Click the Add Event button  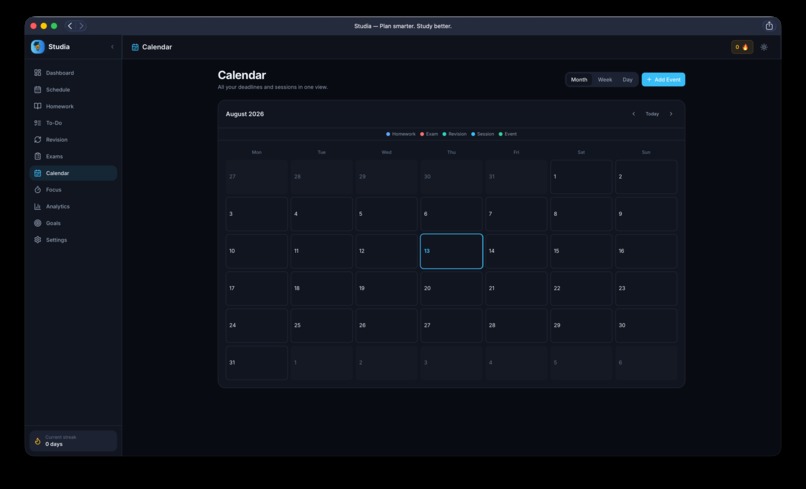click(x=663, y=80)
